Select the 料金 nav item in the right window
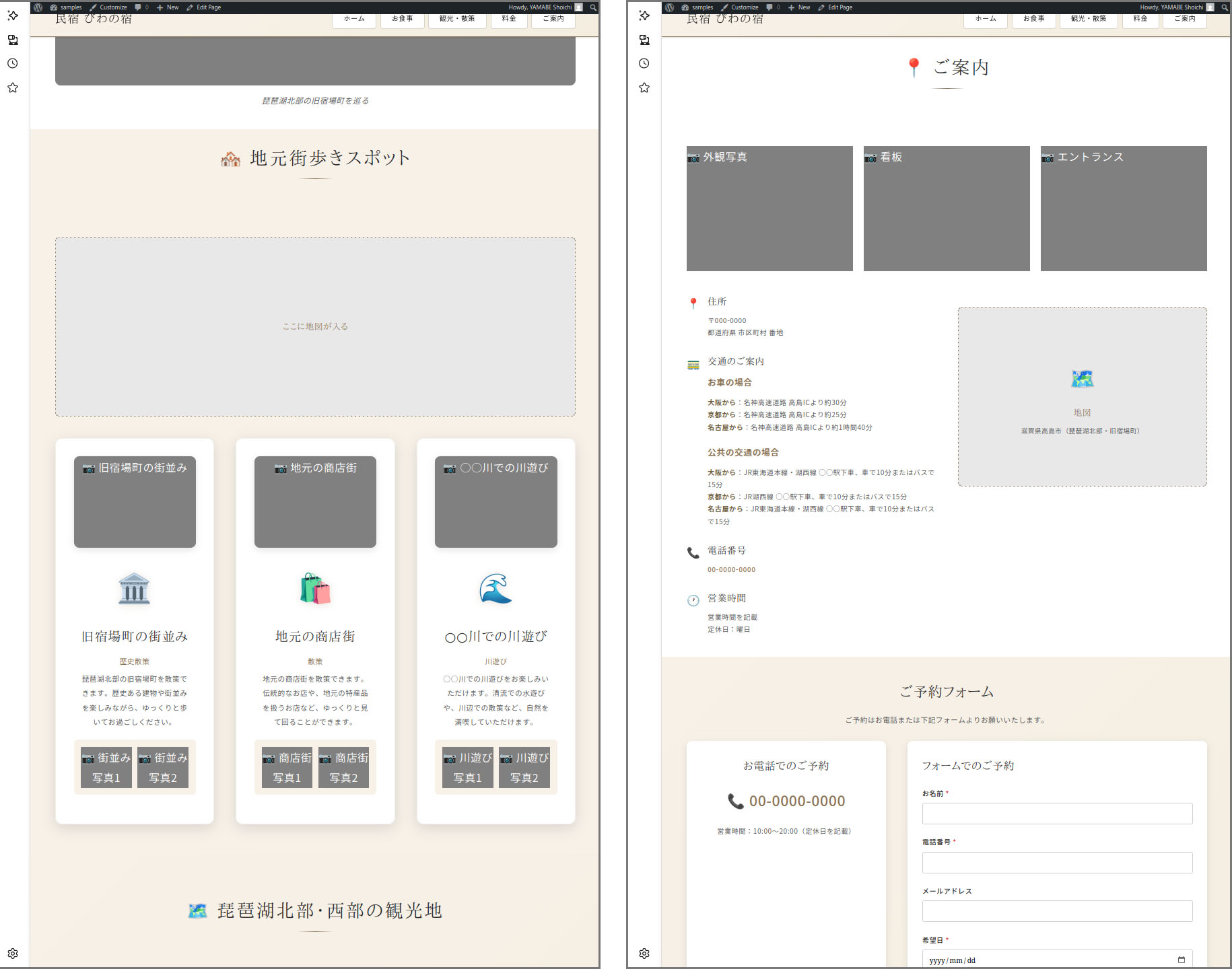Screen dimensions: 1232x969 click(x=1140, y=19)
